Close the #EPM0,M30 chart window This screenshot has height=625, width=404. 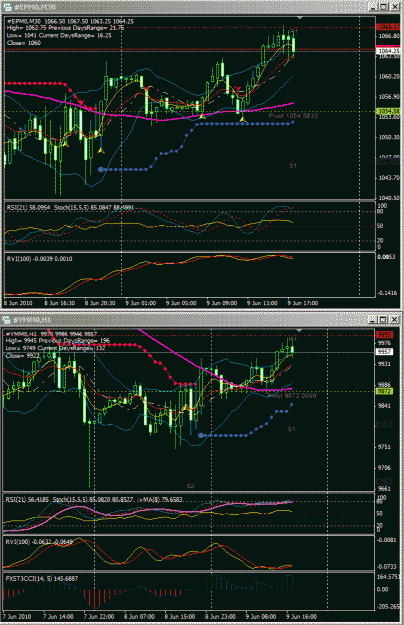point(394,7)
